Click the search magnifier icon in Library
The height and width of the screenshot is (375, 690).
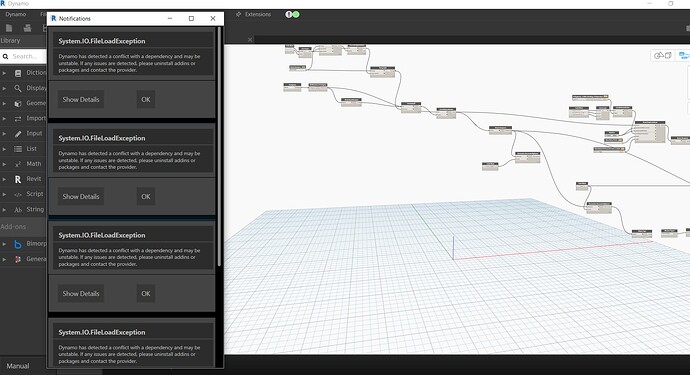6,56
